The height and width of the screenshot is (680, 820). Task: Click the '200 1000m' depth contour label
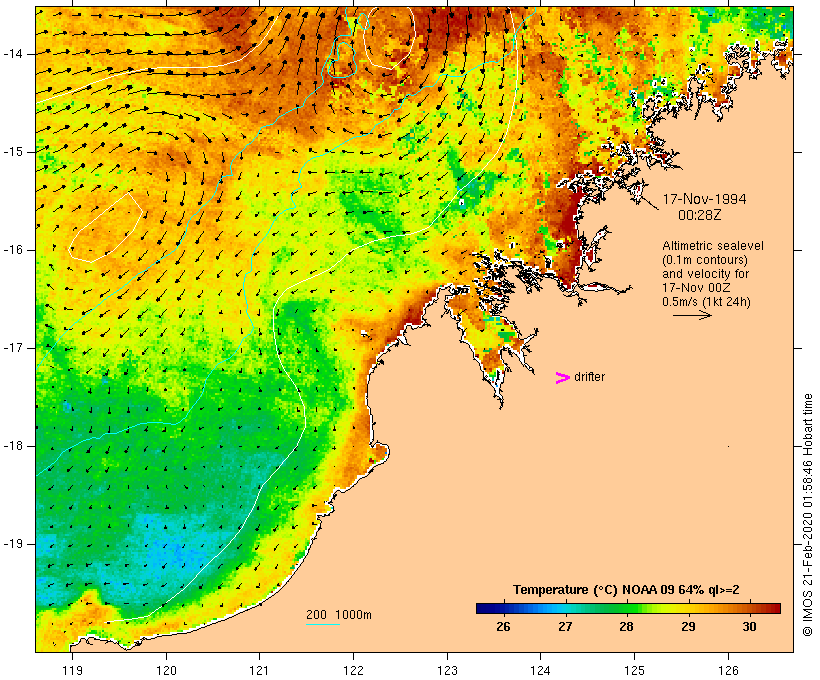339,615
